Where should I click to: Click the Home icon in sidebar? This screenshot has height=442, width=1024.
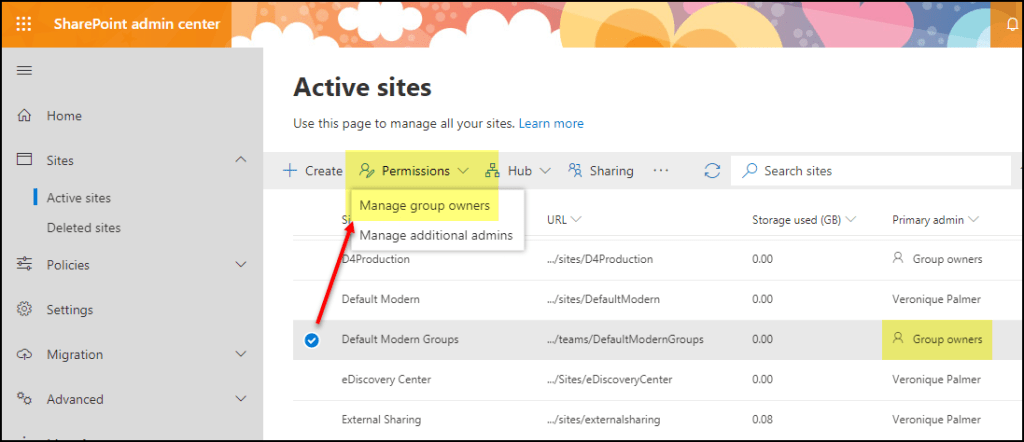click(25, 116)
